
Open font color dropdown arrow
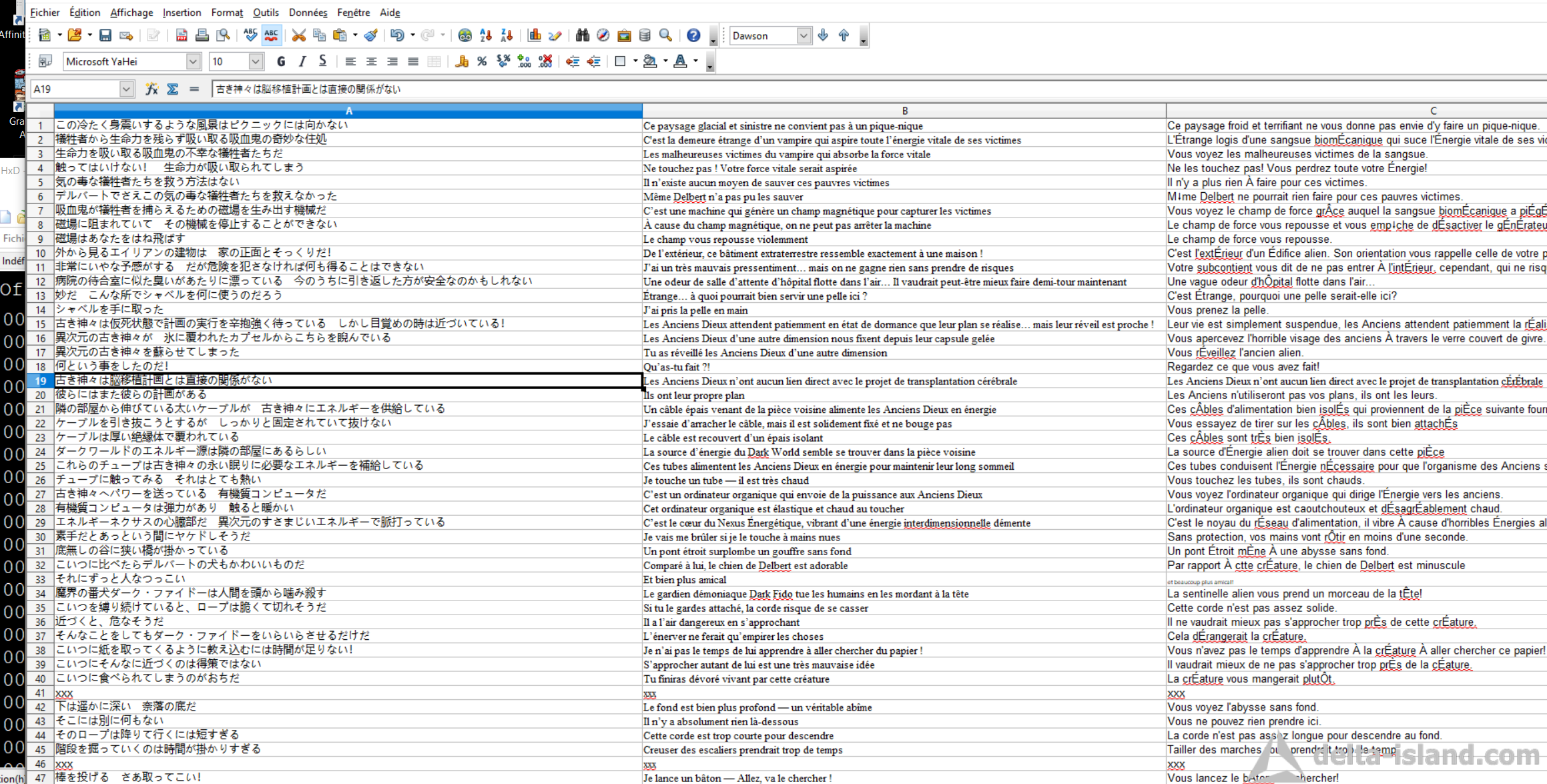(695, 61)
